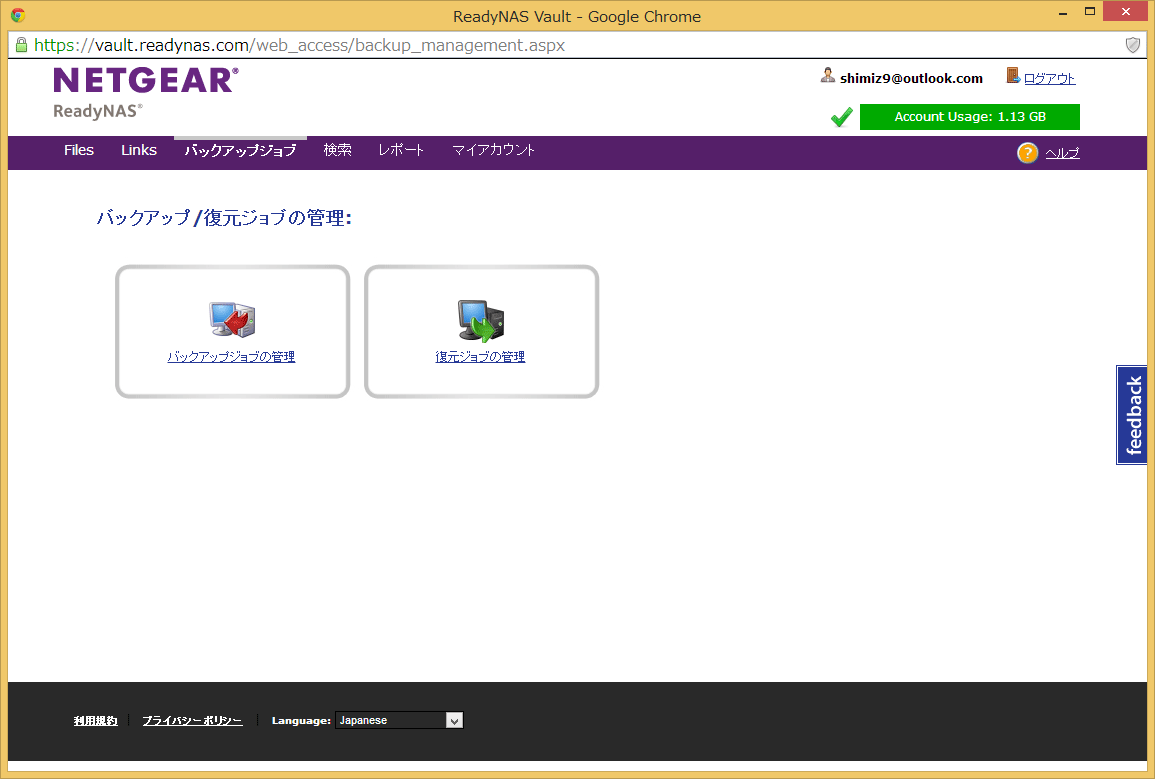
Task: Open the Language dropdown set to Japanese
Action: point(399,720)
